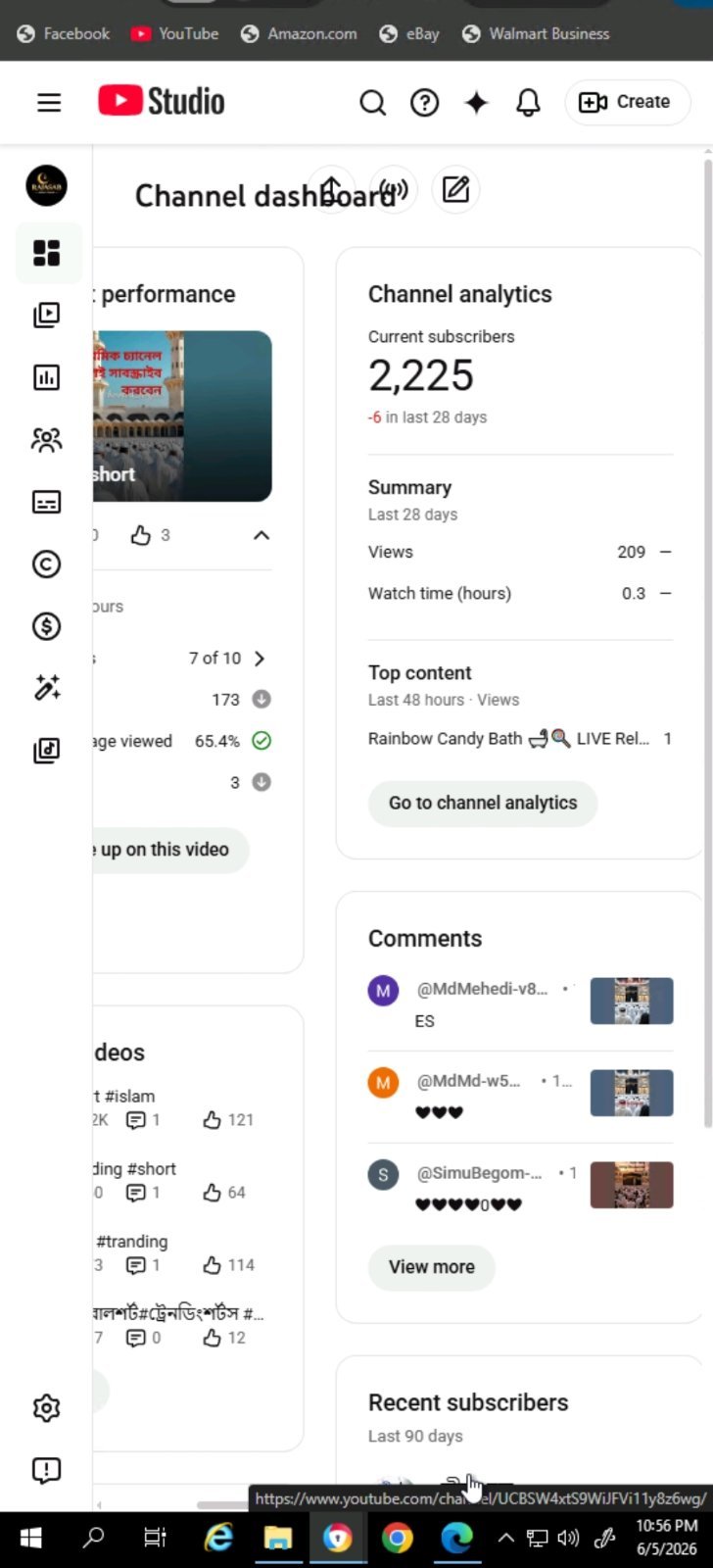
Task: Open File Explorer from the taskbar
Action: [278, 1539]
